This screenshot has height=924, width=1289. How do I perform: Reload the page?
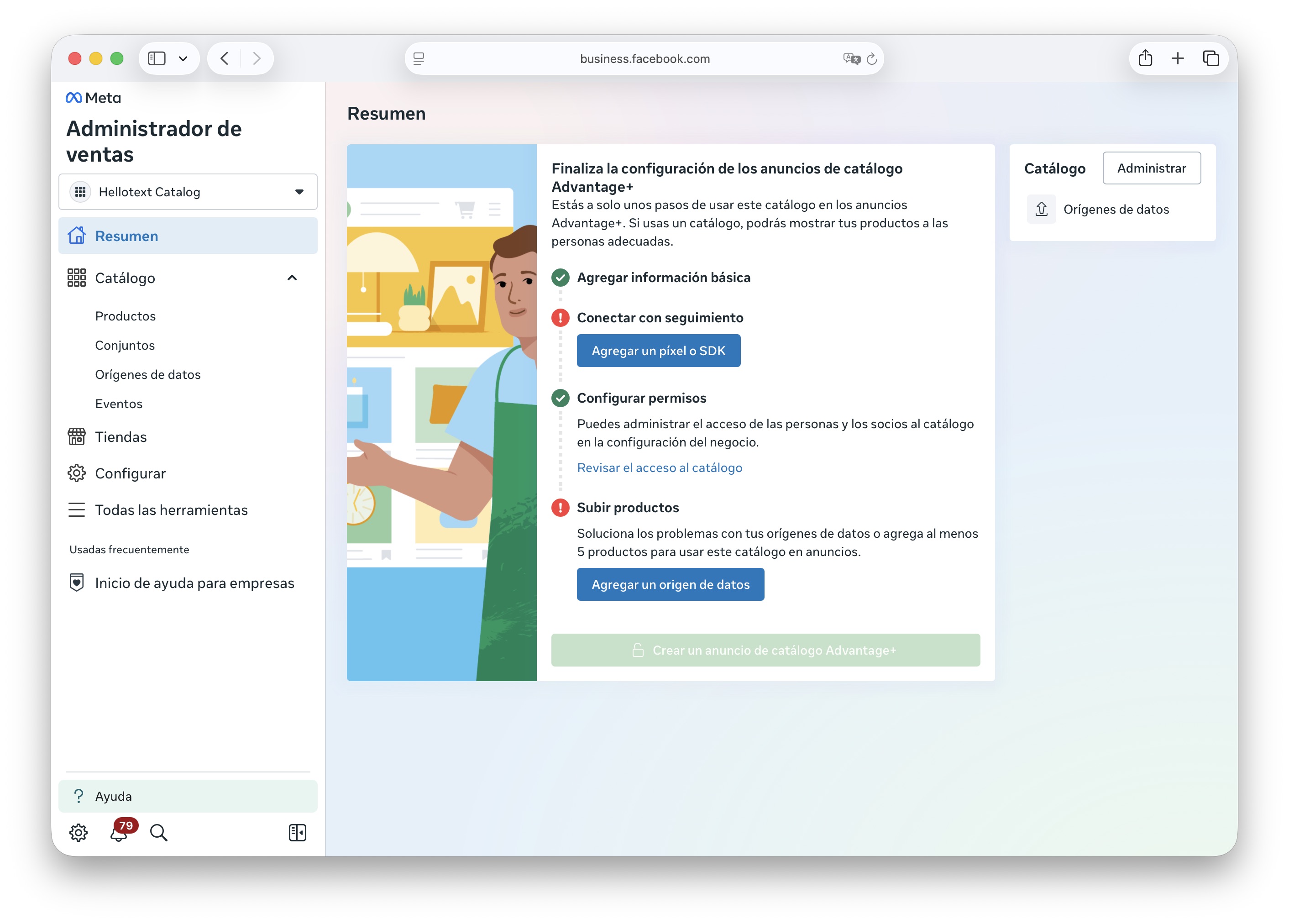pyautogui.click(x=872, y=58)
